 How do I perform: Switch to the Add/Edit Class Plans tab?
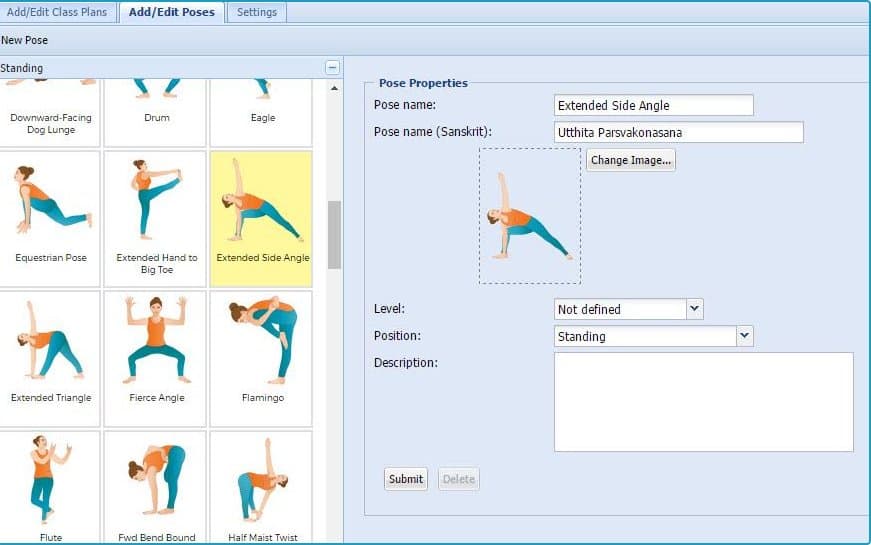57,12
